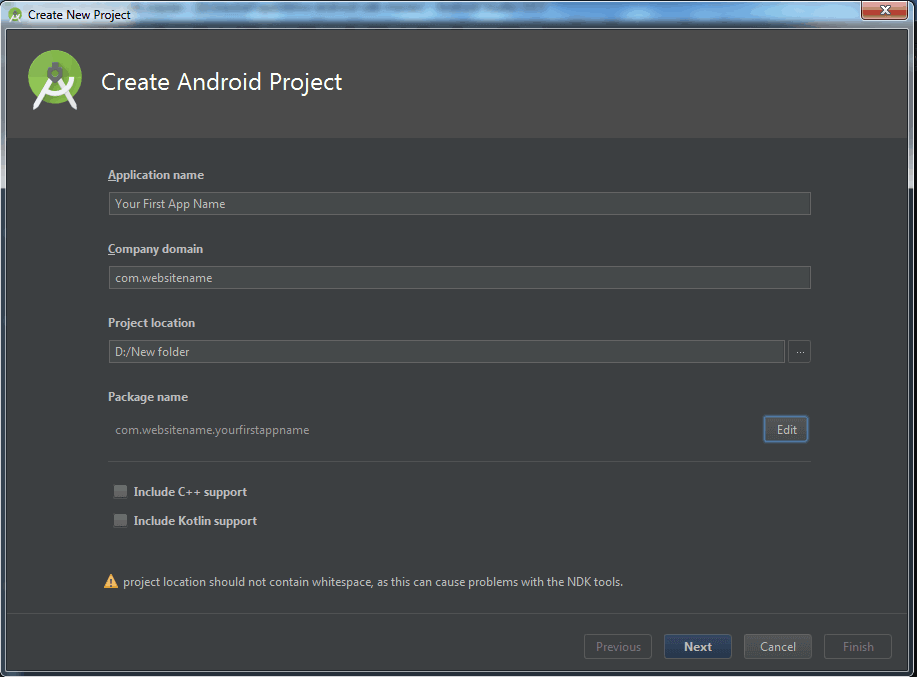The width and height of the screenshot is (917, 677).
Task: Close the Create New Project window
Action: click(884, 10)
